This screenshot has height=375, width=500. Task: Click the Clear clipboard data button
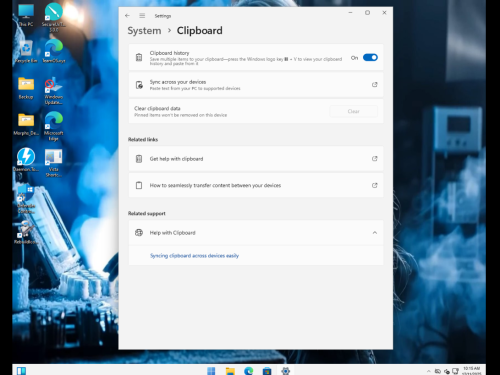[x=353, y=111]
